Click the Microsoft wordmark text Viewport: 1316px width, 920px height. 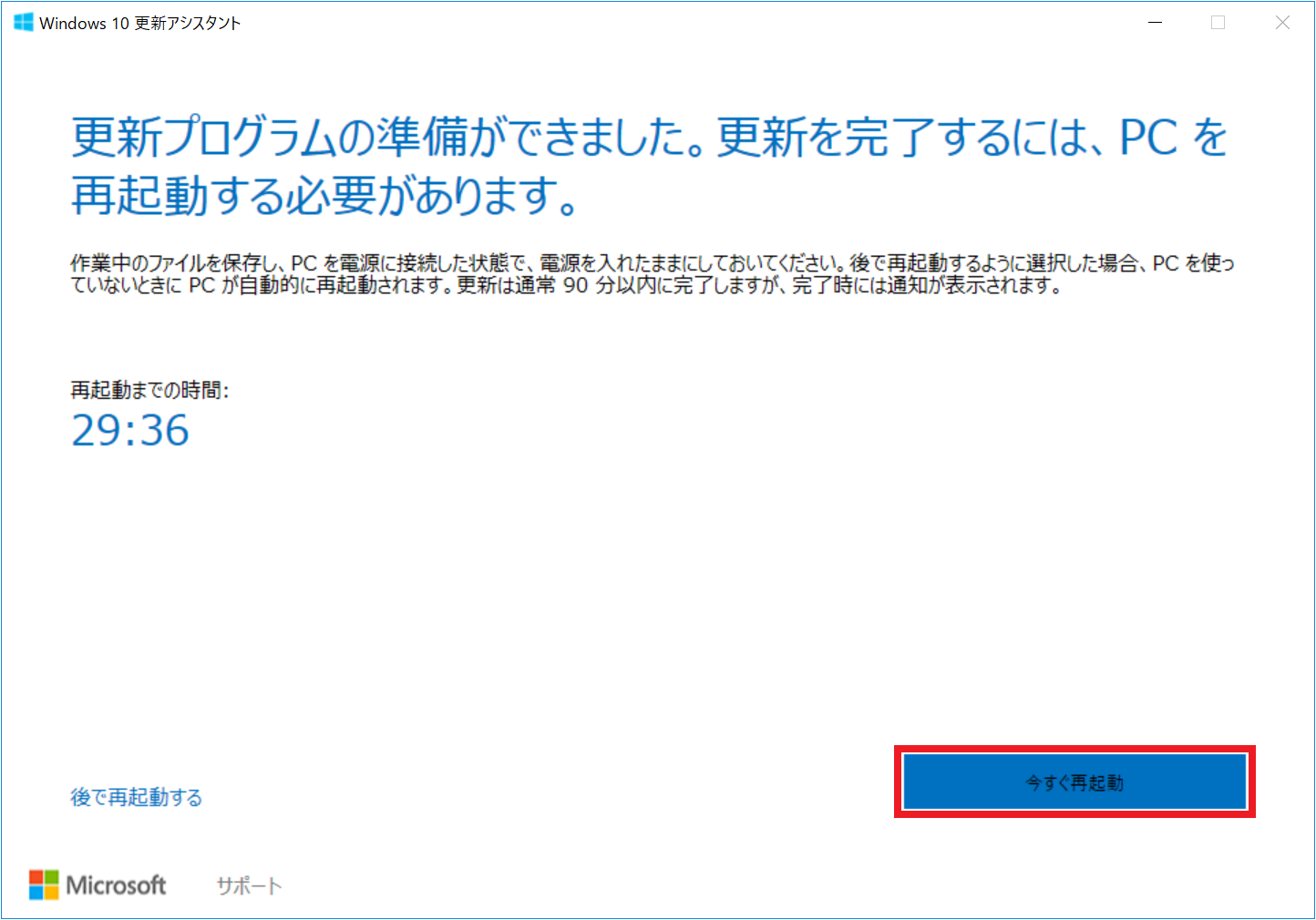117,885
